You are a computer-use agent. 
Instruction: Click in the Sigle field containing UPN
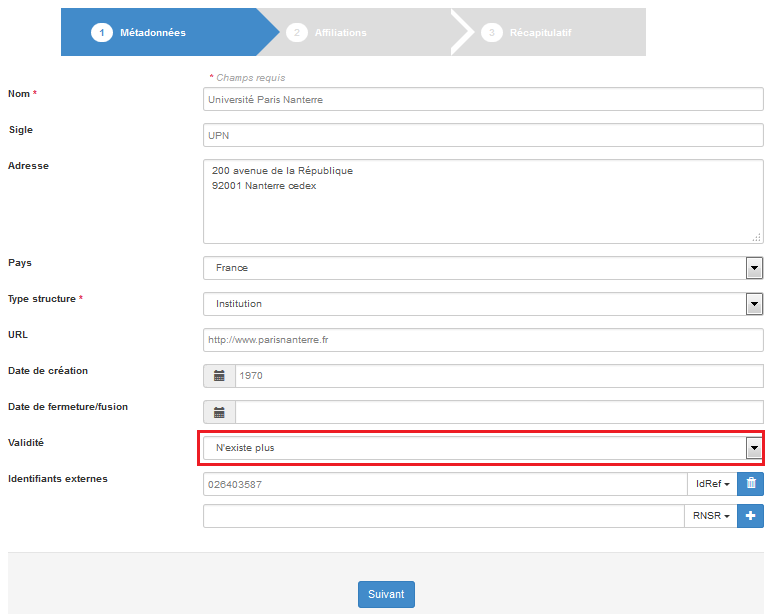(483, 135)
